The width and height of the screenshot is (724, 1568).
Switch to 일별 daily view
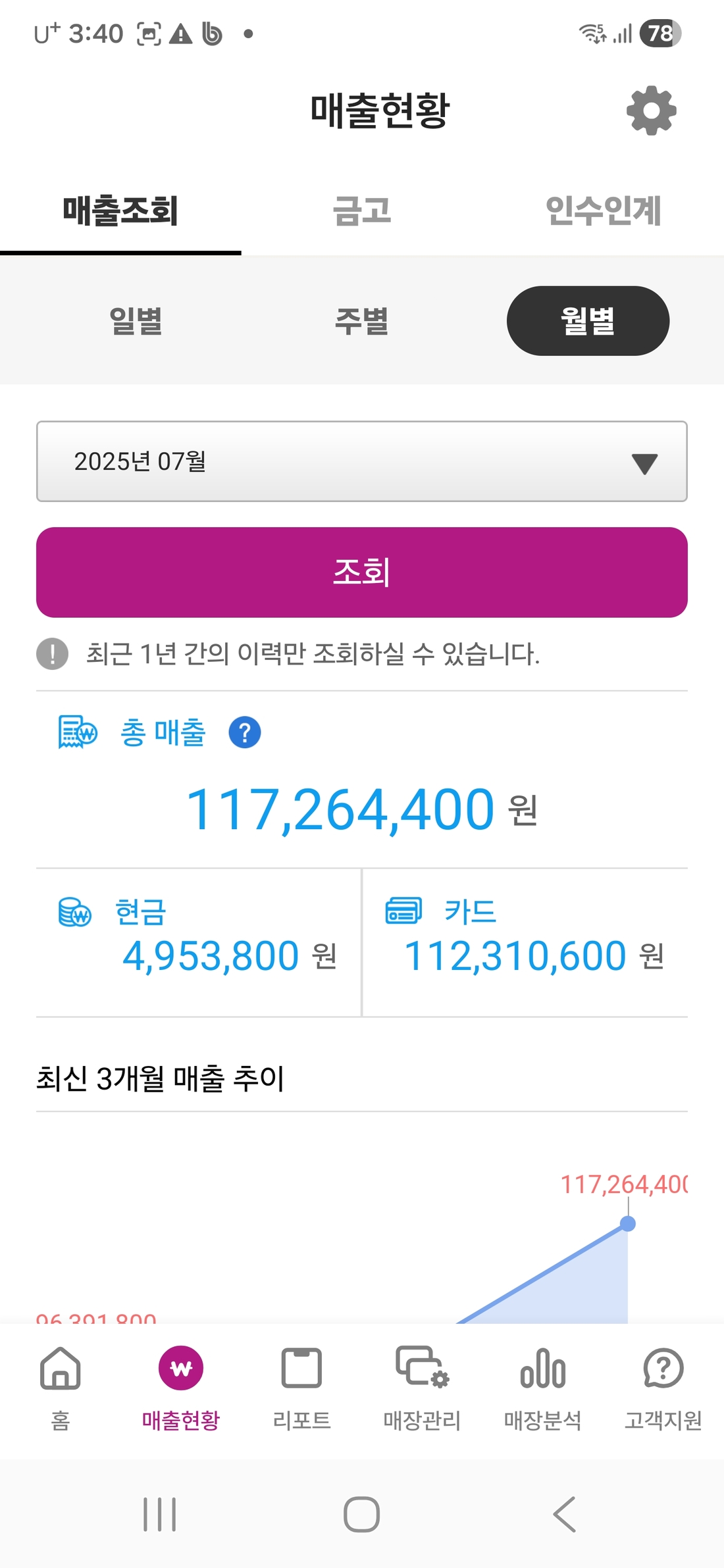coord(136,321)
